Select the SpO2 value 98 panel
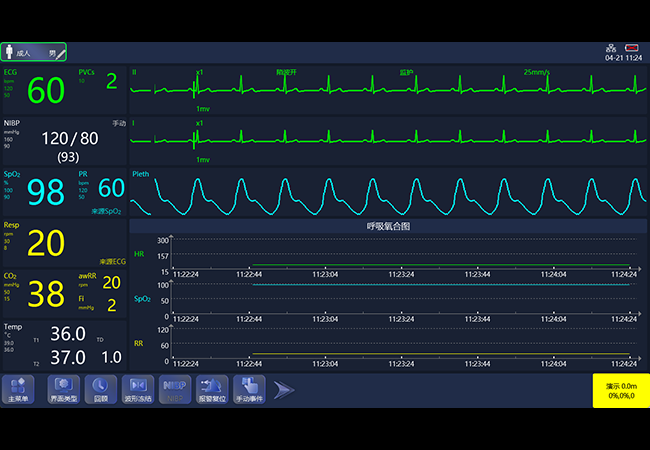 tap(44, 192)
